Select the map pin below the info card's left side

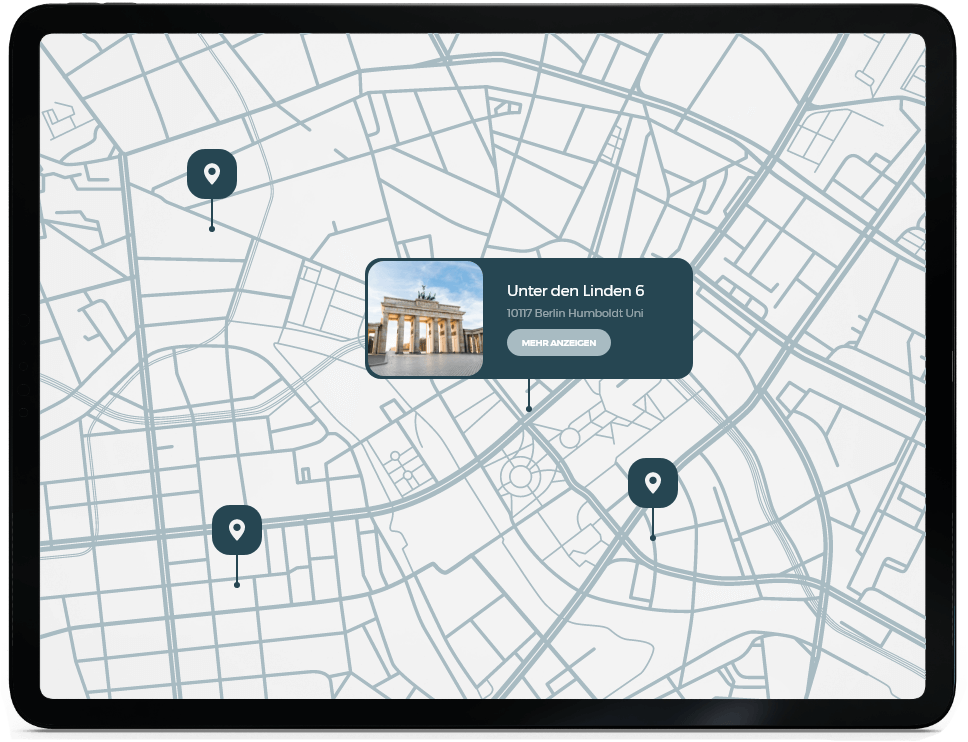[x=236, y=530]
